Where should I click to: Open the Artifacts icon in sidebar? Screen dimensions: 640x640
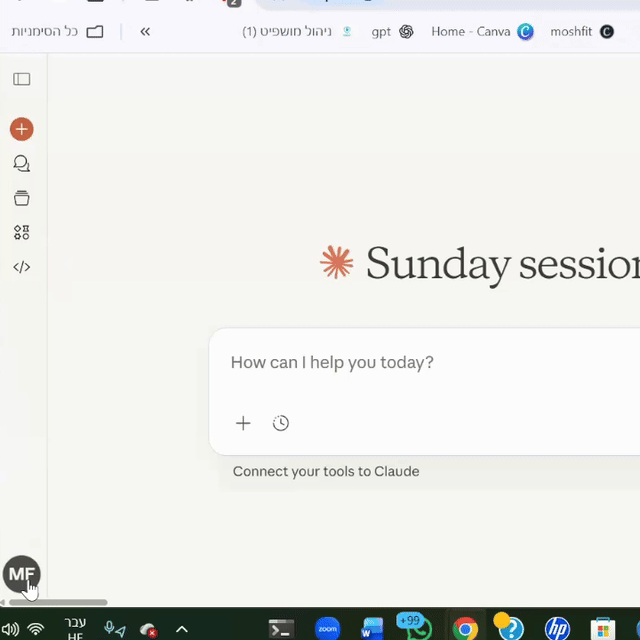pos(22,233)
